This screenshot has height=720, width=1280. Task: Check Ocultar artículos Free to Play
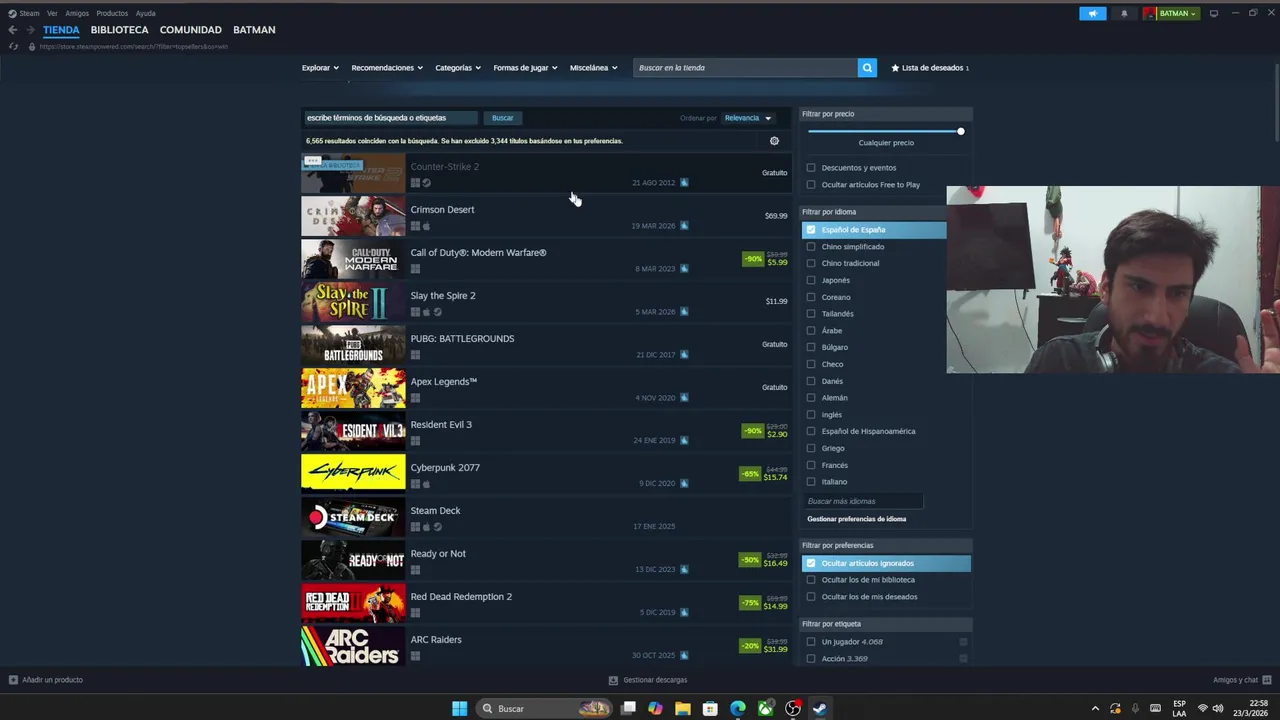click(811, 185)
